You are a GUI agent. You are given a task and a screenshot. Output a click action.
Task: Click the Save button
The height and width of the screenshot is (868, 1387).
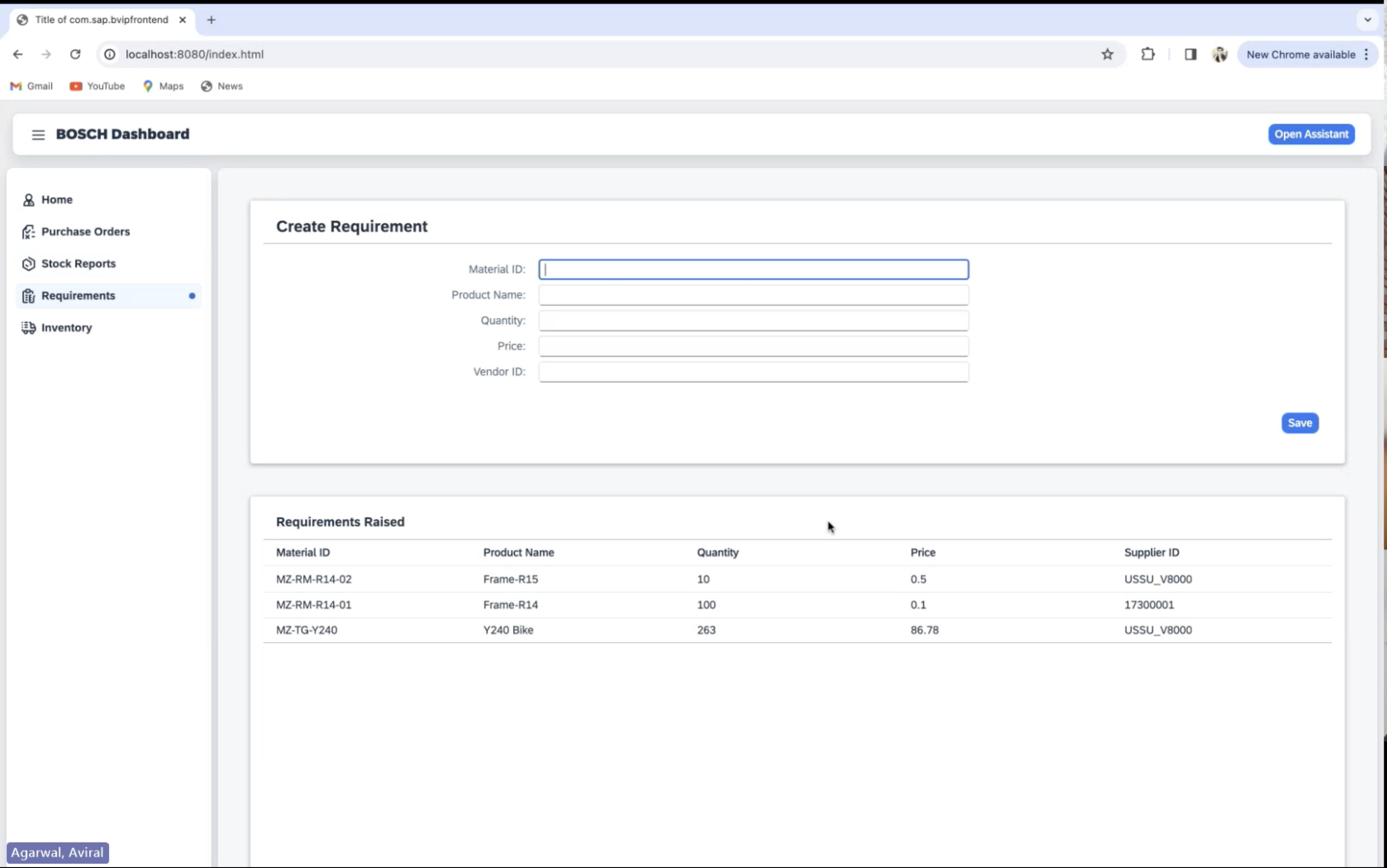tap(1299, 423)
